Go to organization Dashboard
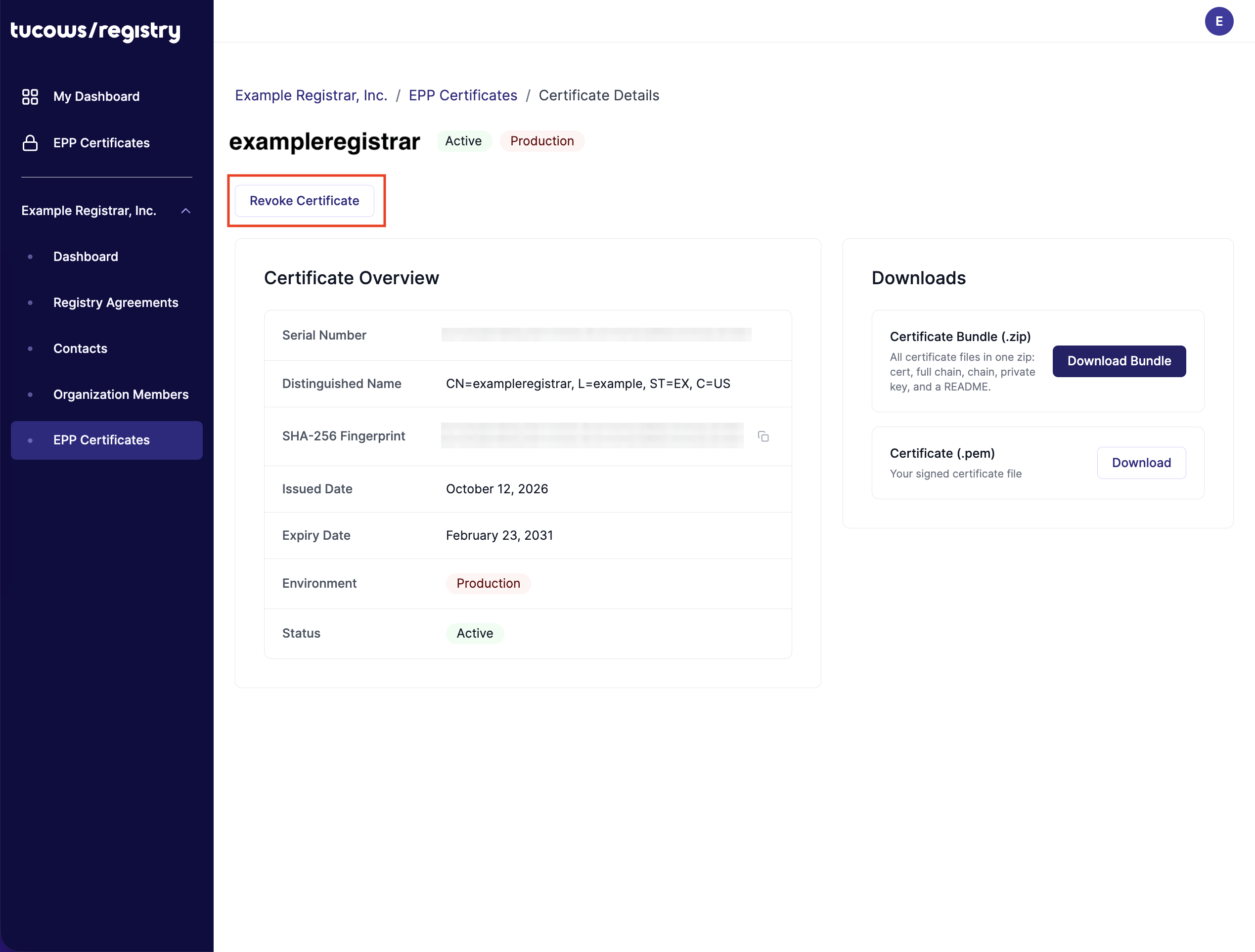The image size is (1255, 952). click(x=86, y=256)
